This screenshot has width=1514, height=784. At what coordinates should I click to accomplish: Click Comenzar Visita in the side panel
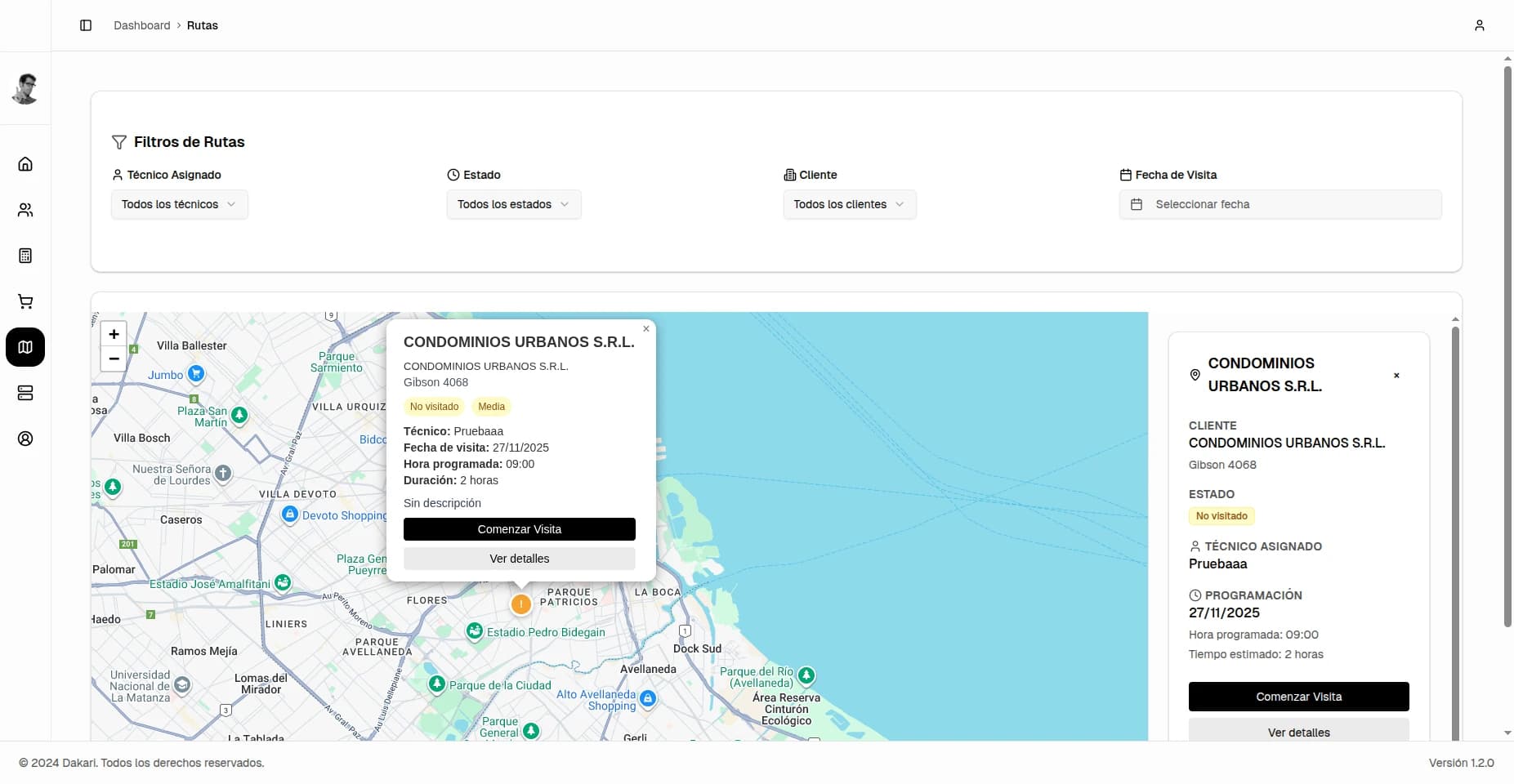point(1299,697)
